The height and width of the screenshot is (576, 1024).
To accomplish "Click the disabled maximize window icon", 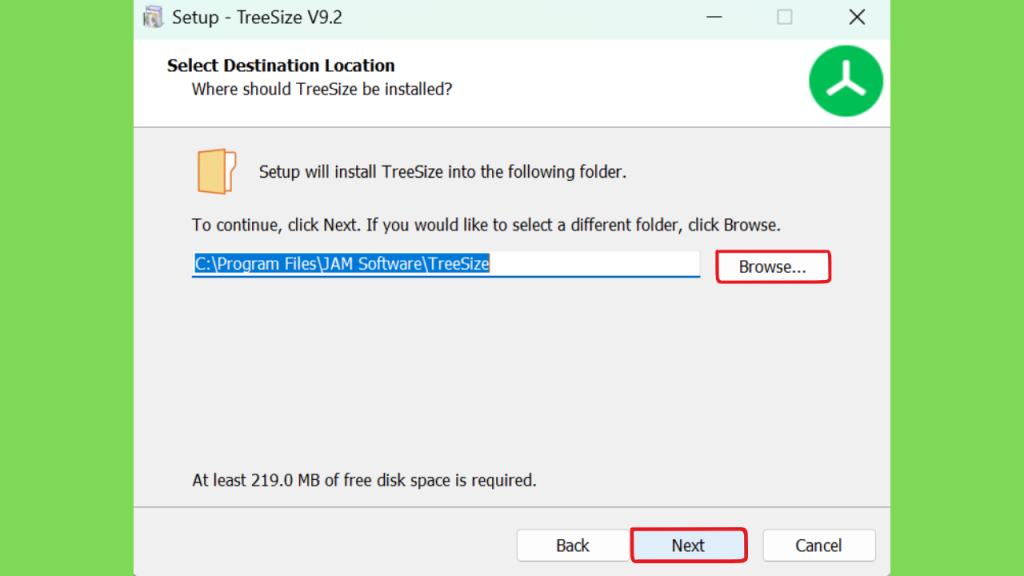I will [784, 17].
